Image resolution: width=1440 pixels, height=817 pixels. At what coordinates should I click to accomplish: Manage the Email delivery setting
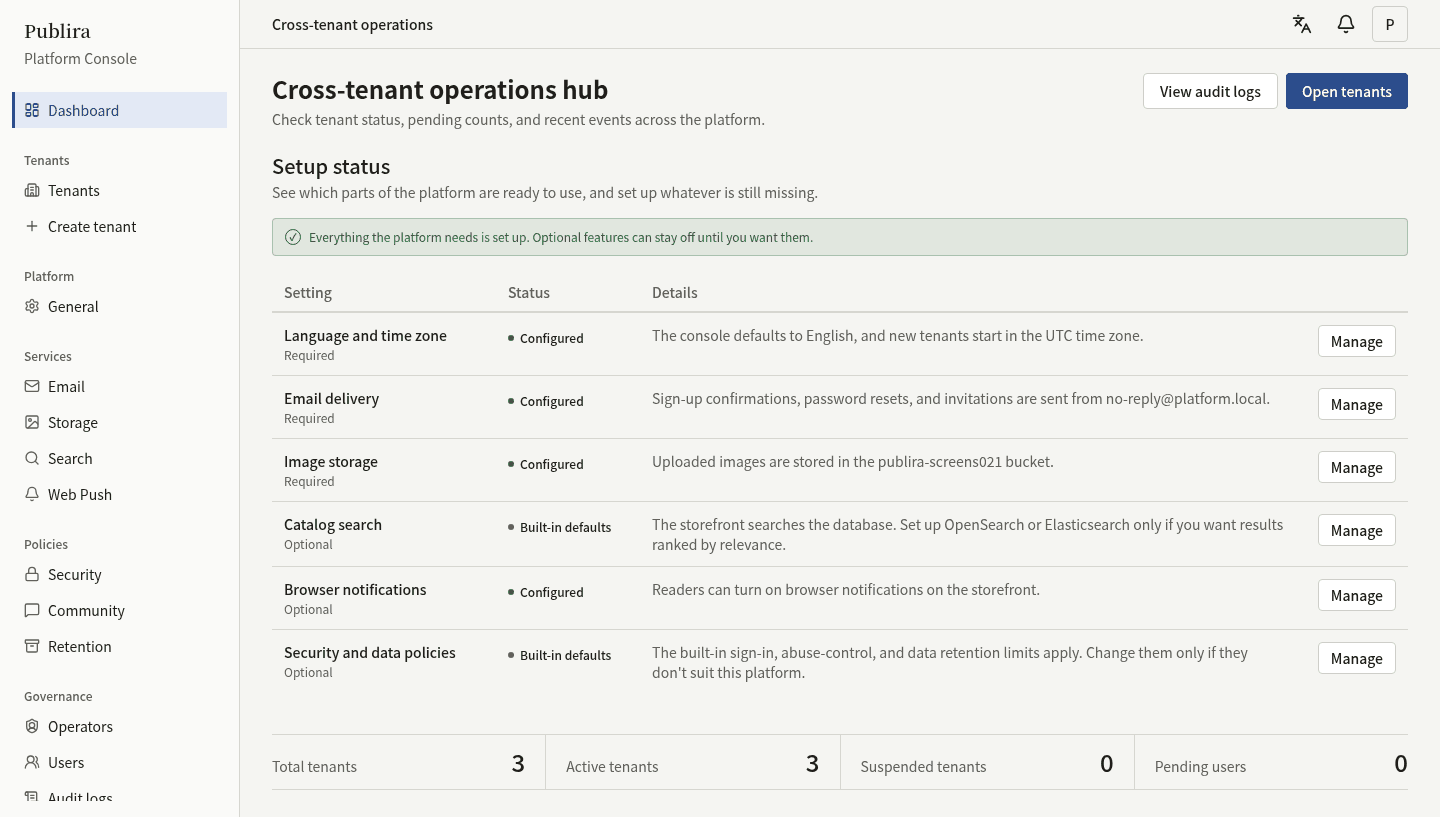(x=1356, y=404)
